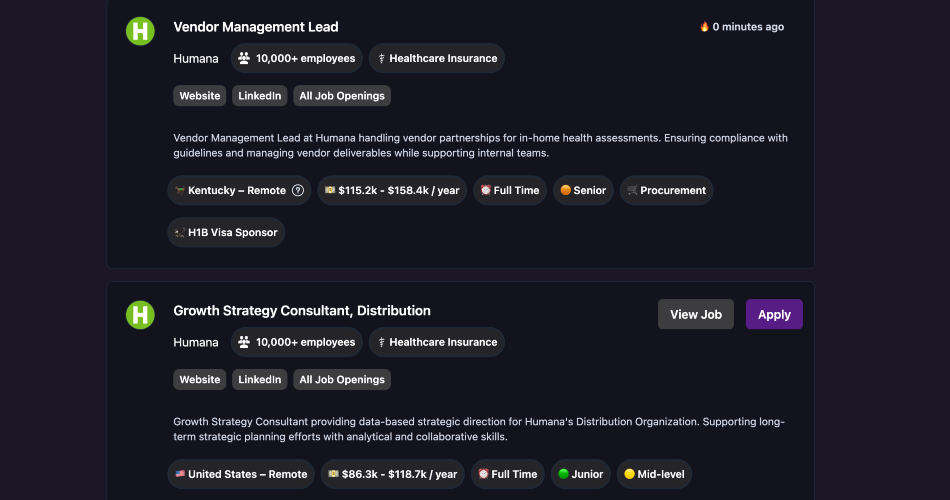Click fire icon next to 0 minutes ago

[x=704, y=27]
